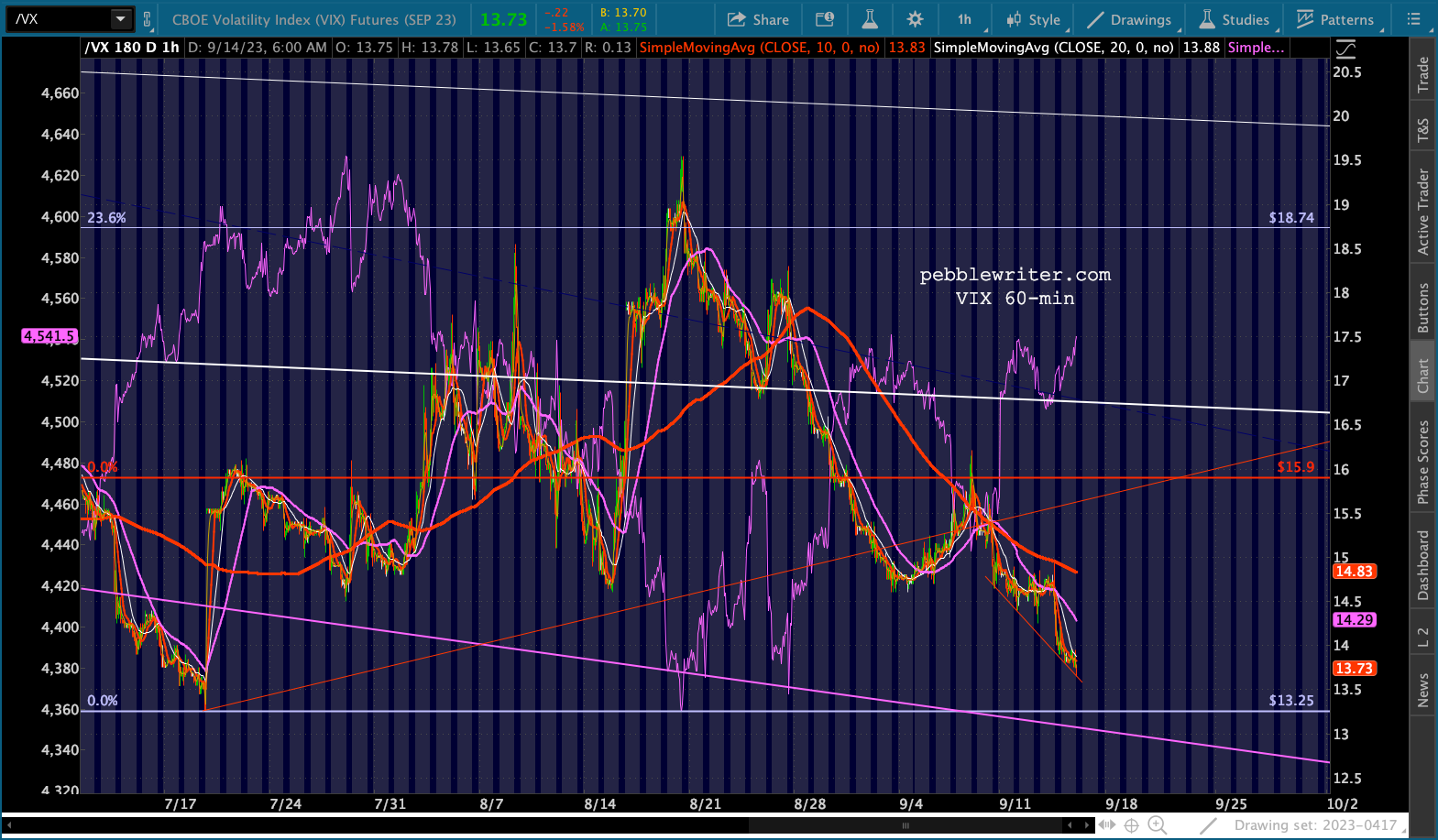Open chart settings gear icon

coord(915,19)
